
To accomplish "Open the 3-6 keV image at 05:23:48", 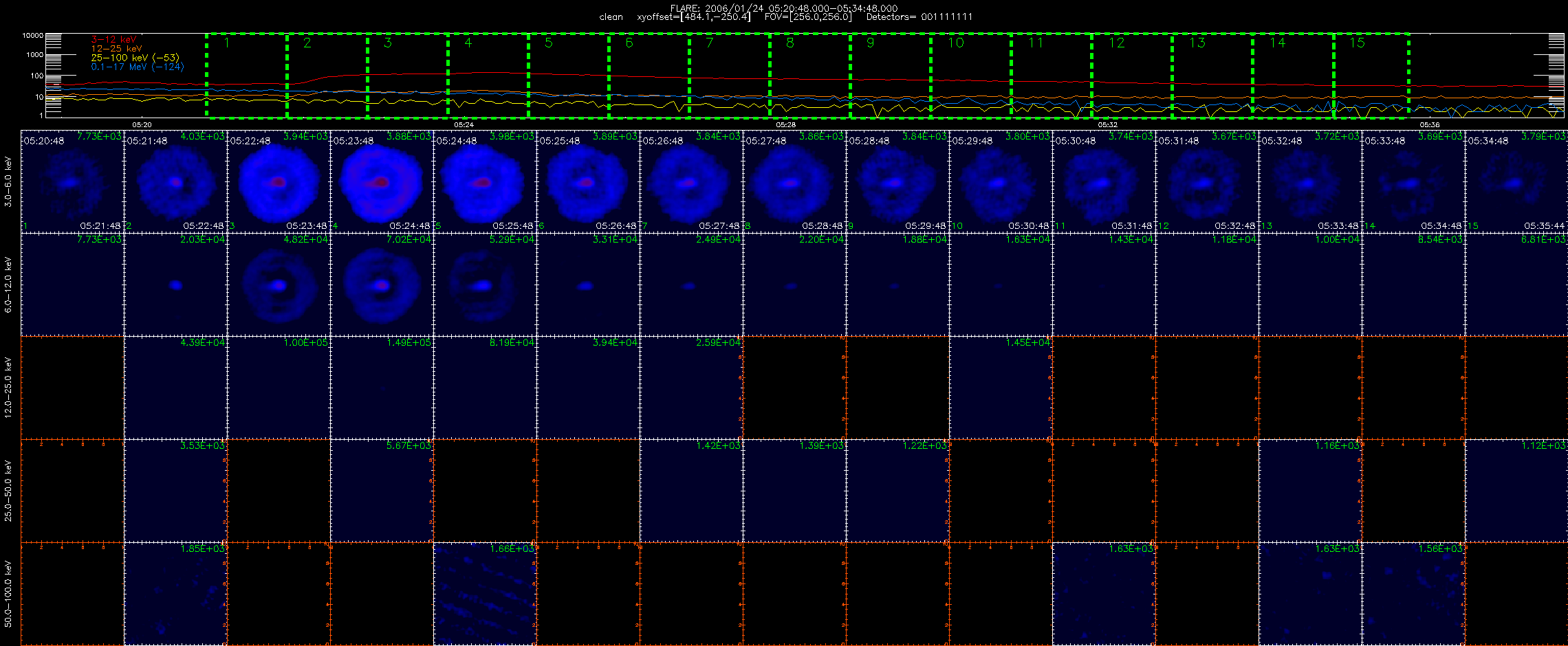I will click(382, 181).
